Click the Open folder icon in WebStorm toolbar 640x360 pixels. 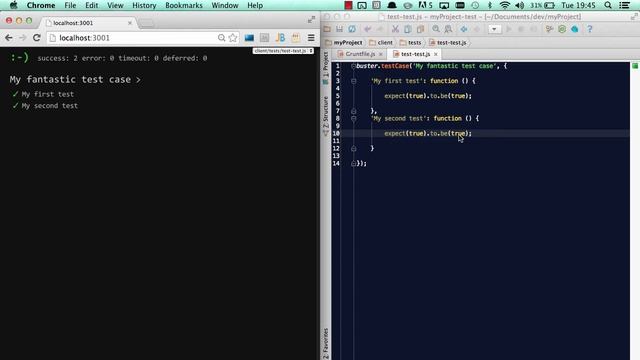327,29
